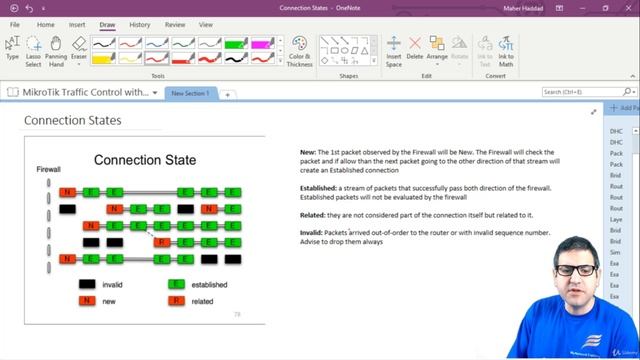The height and width of the screenshot is (360, 640).
Task: Switch to the Home ribbon tab
Action: coord(46,24)
